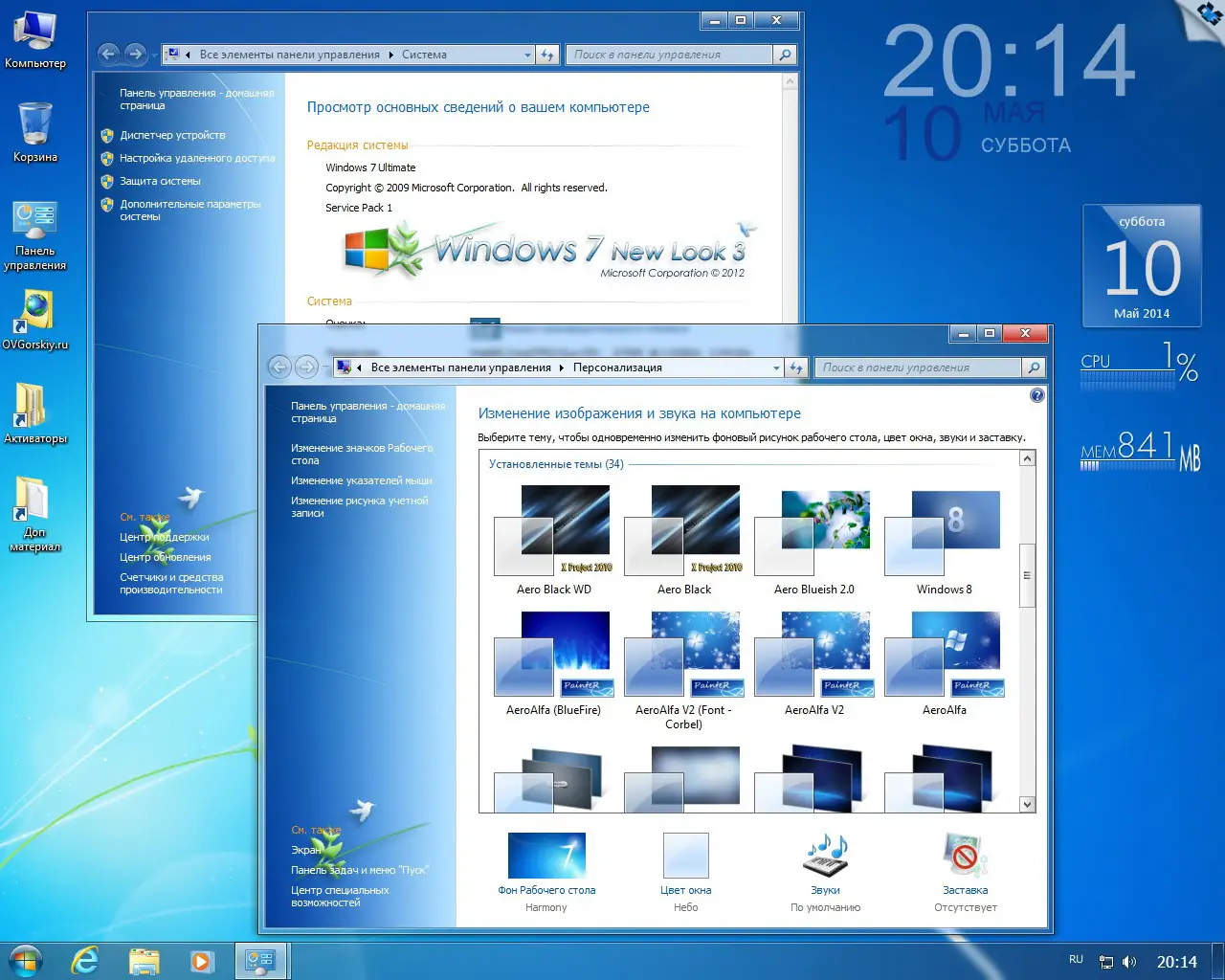Open Дополнительные параметры системы link

[189, 210]
